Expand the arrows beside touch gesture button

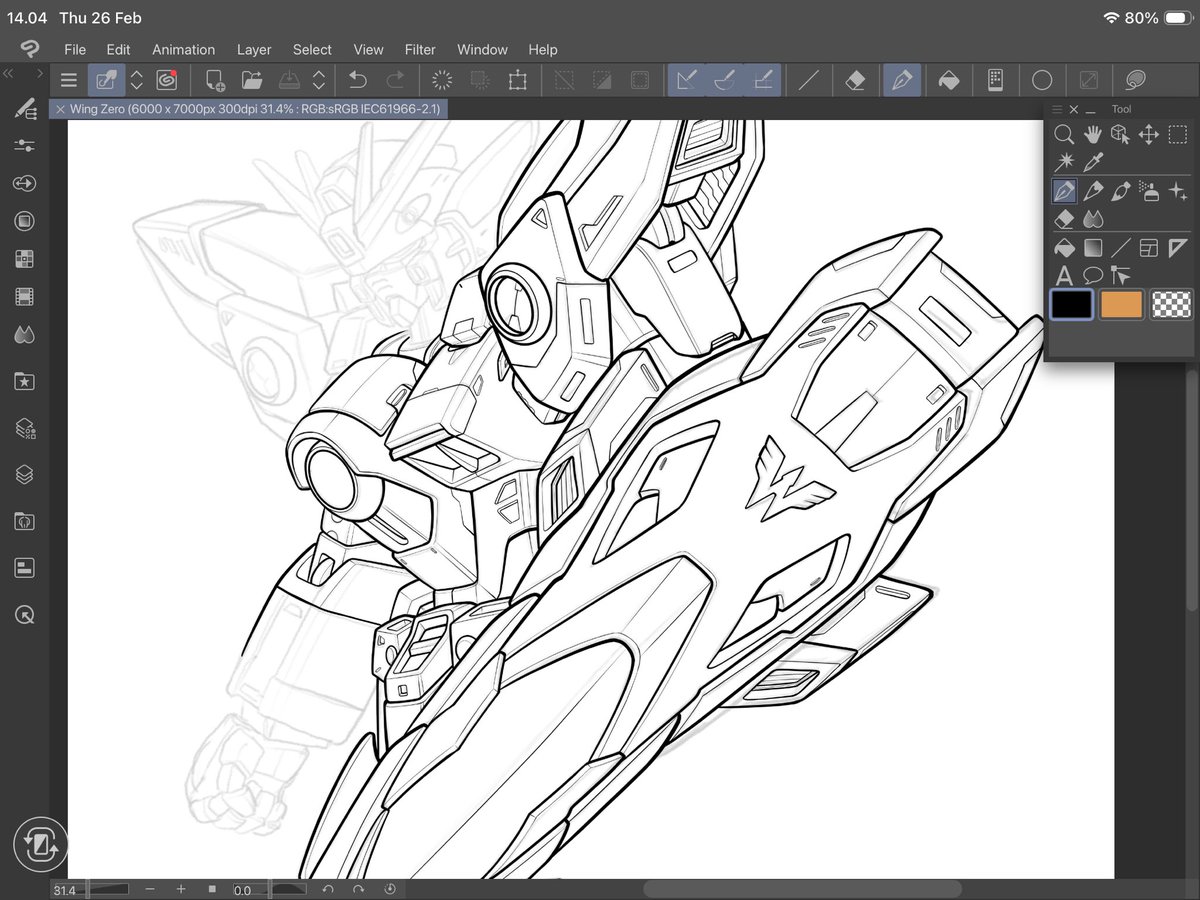[137, 80]
